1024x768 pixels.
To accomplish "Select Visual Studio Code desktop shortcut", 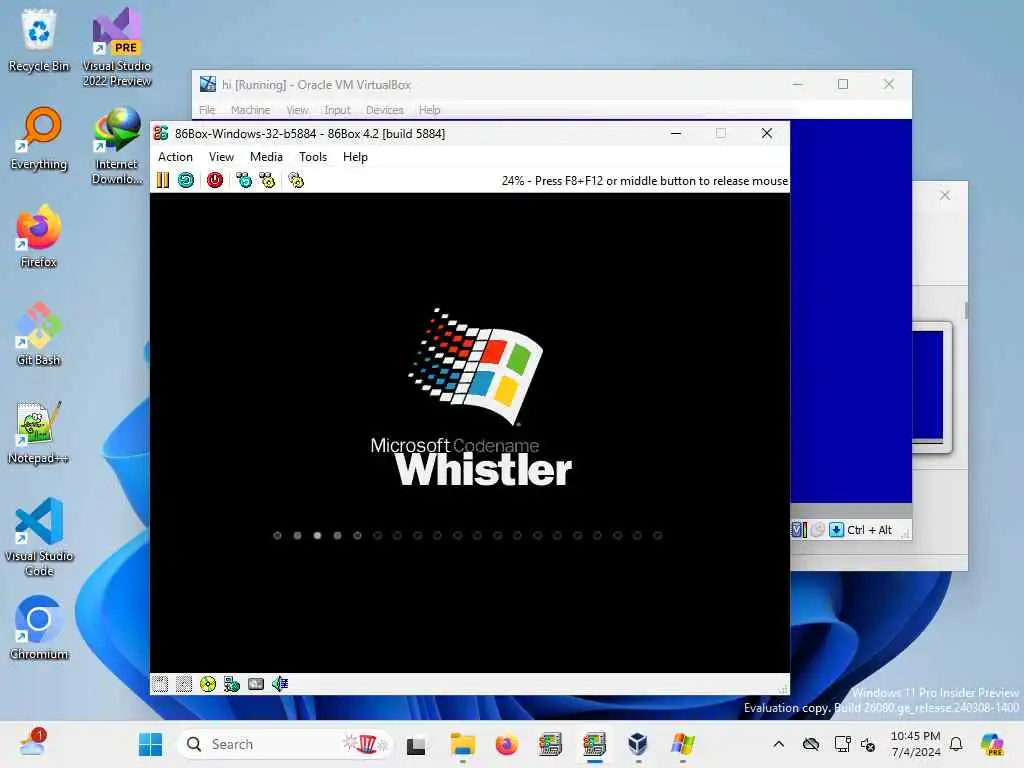I will [39, 537].
